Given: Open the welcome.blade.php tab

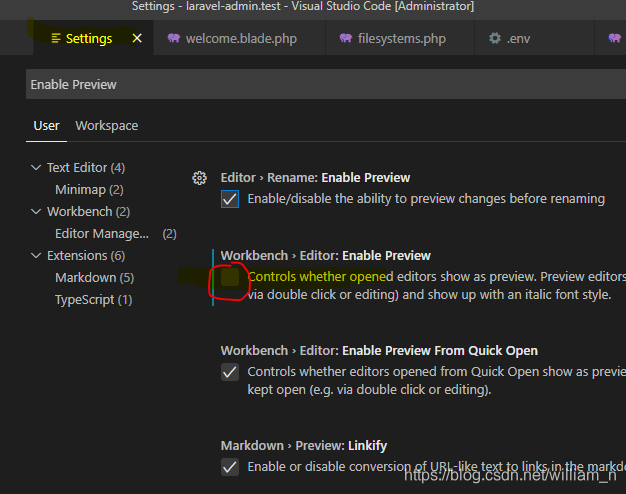Looking at the screenshot, I should 239,38.
